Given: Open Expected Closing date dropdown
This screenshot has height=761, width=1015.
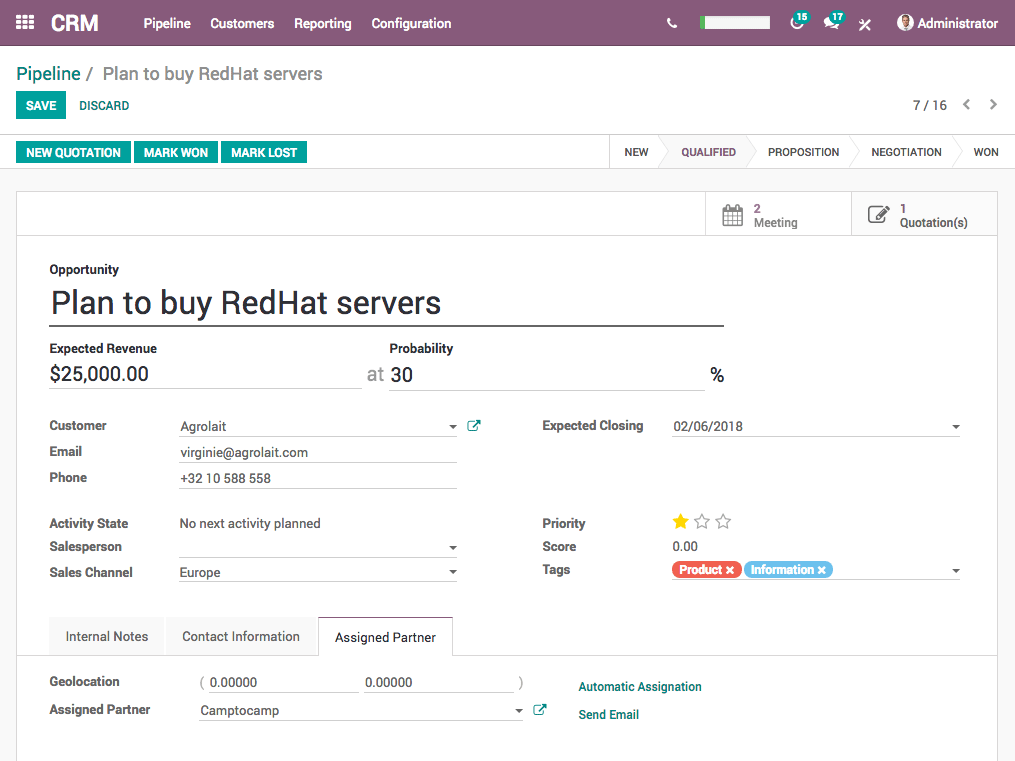Looking at the screenshot, I should (955, 427).
